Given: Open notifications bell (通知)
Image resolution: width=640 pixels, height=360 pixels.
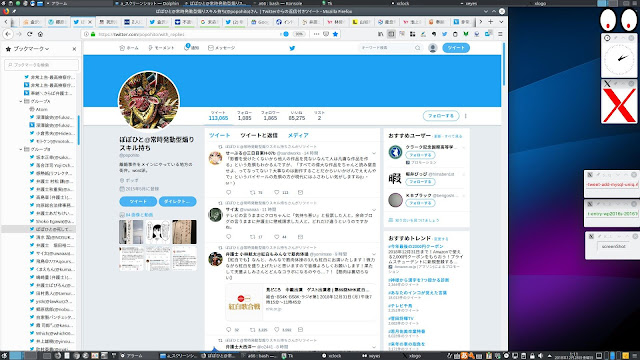Looking at the screenshot, I should point(191,48).
